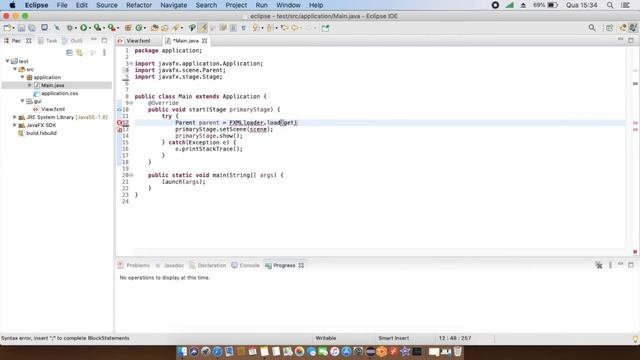Collapse the imports fold on line 3
This screenshot has width=640, height=360.
131,64
